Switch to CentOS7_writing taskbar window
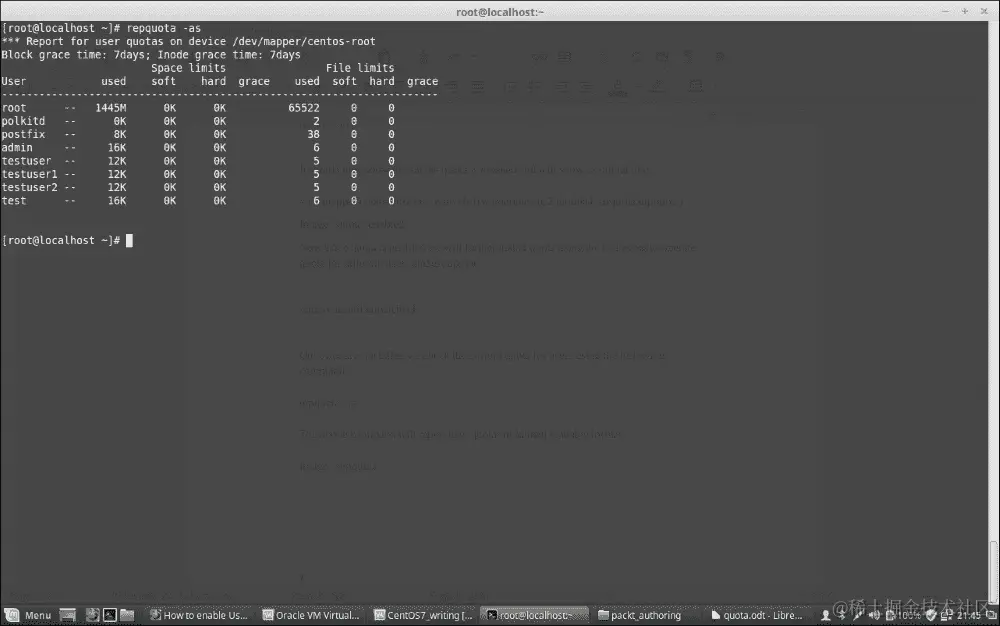Image resolution: width=1000 pixels, height=626 pixels. 423,615
